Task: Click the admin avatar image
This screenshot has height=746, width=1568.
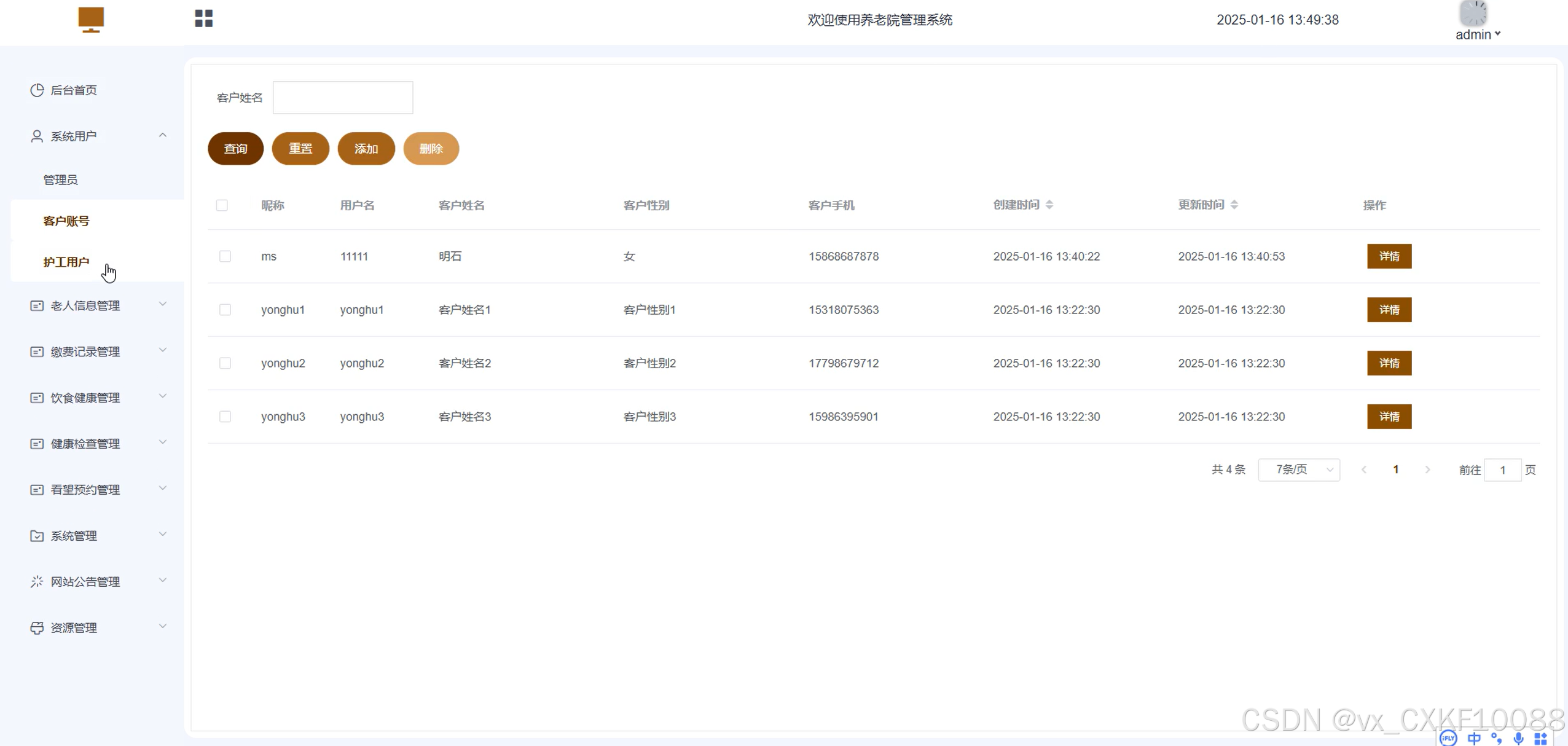Action: pyautogui.click(x=1473, y=13)
